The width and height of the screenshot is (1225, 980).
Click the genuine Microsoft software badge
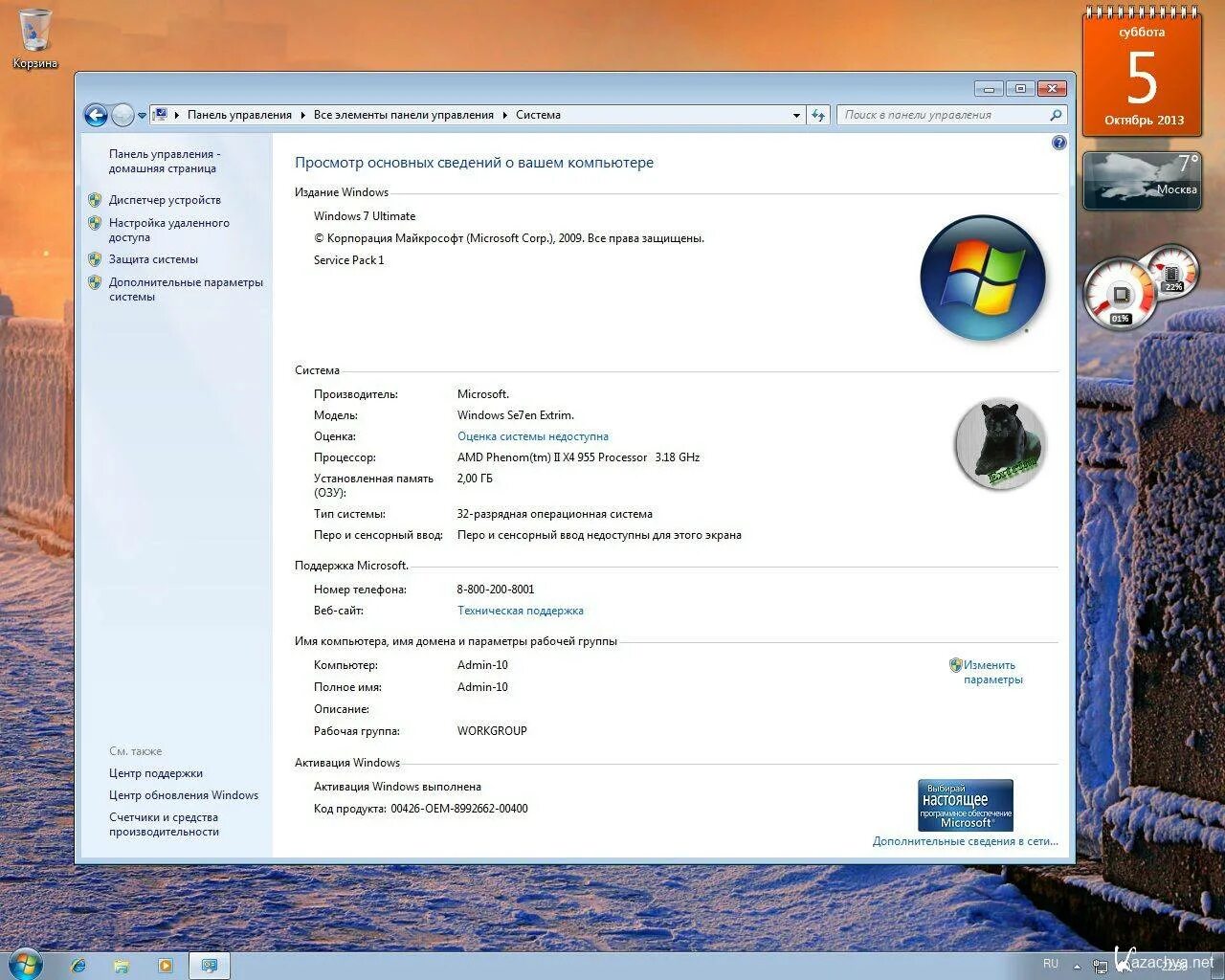pos(966,805)
